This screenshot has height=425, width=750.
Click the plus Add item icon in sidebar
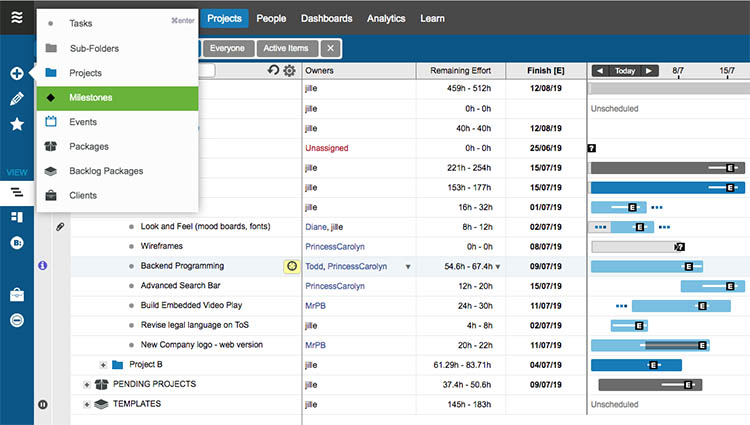17,73
